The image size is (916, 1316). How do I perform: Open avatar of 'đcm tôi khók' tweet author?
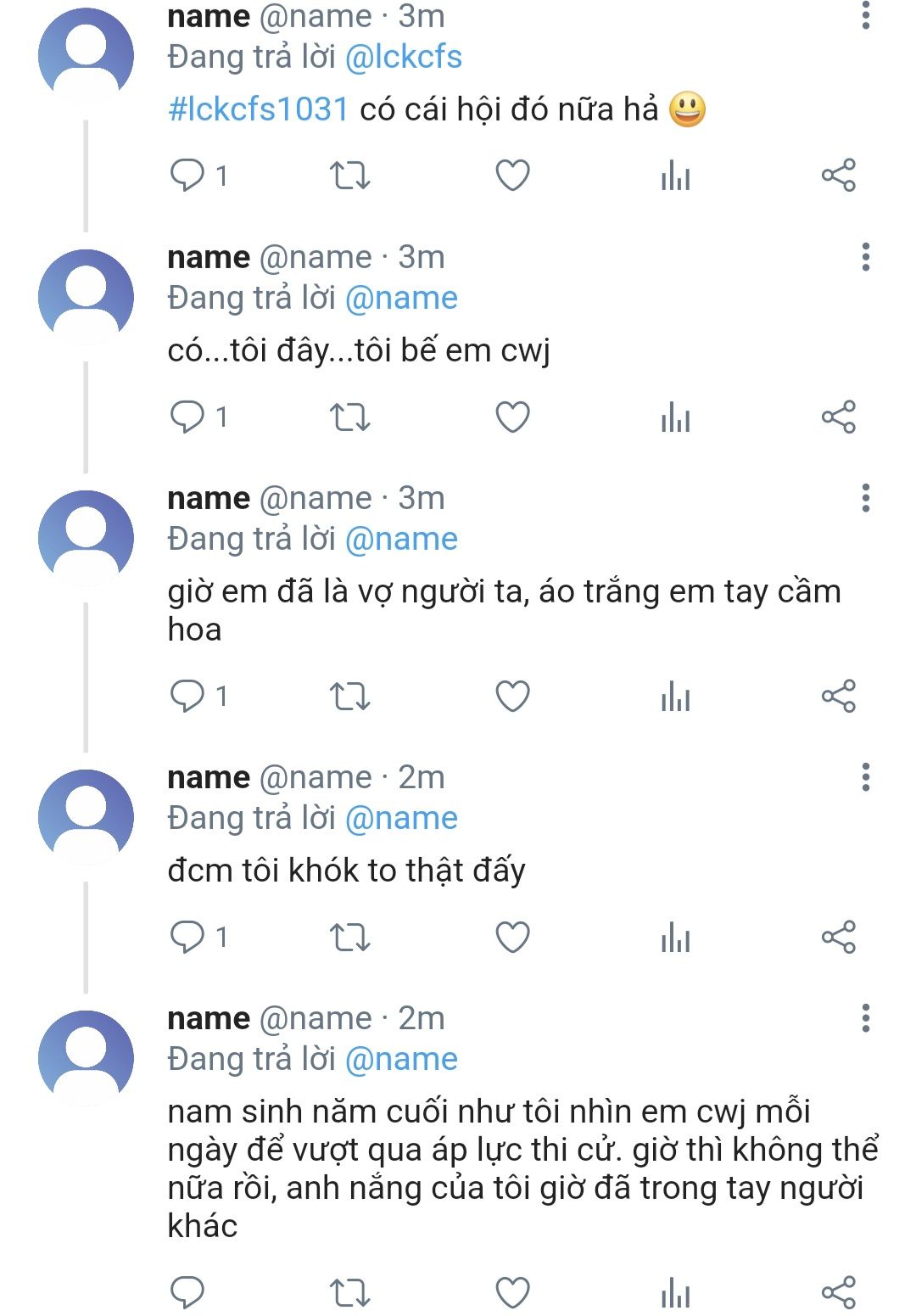pos(86,816)
